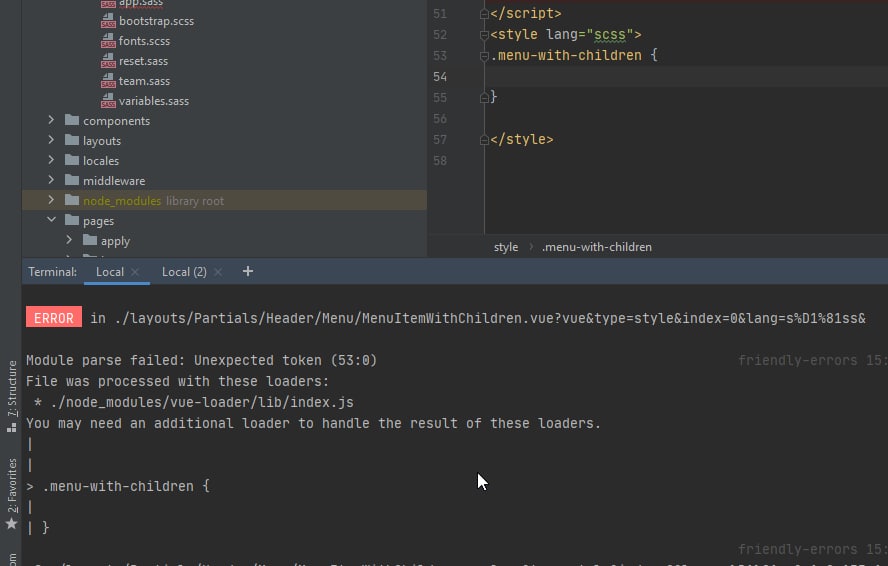The height and width of the screenshot is (566, 888).
Task: Click the team.sass Sass file icon
Action: (108, 81)
